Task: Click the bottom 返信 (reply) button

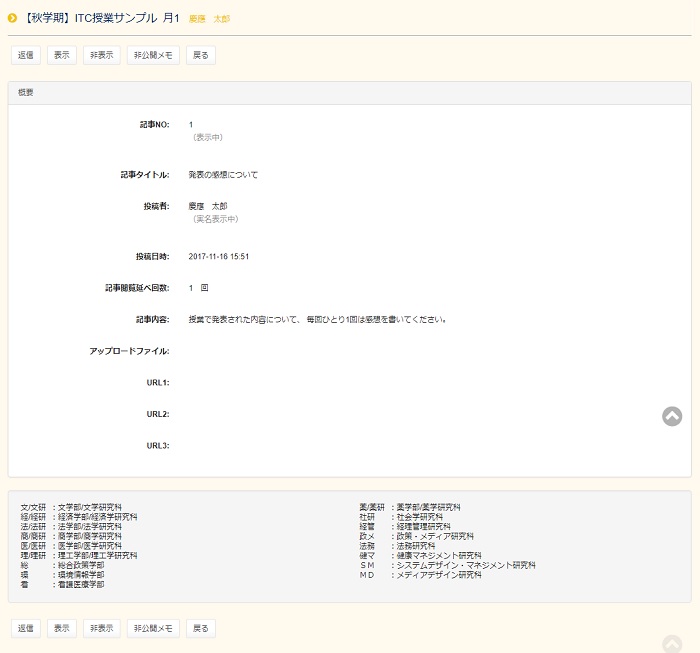Action: [26, 628]
